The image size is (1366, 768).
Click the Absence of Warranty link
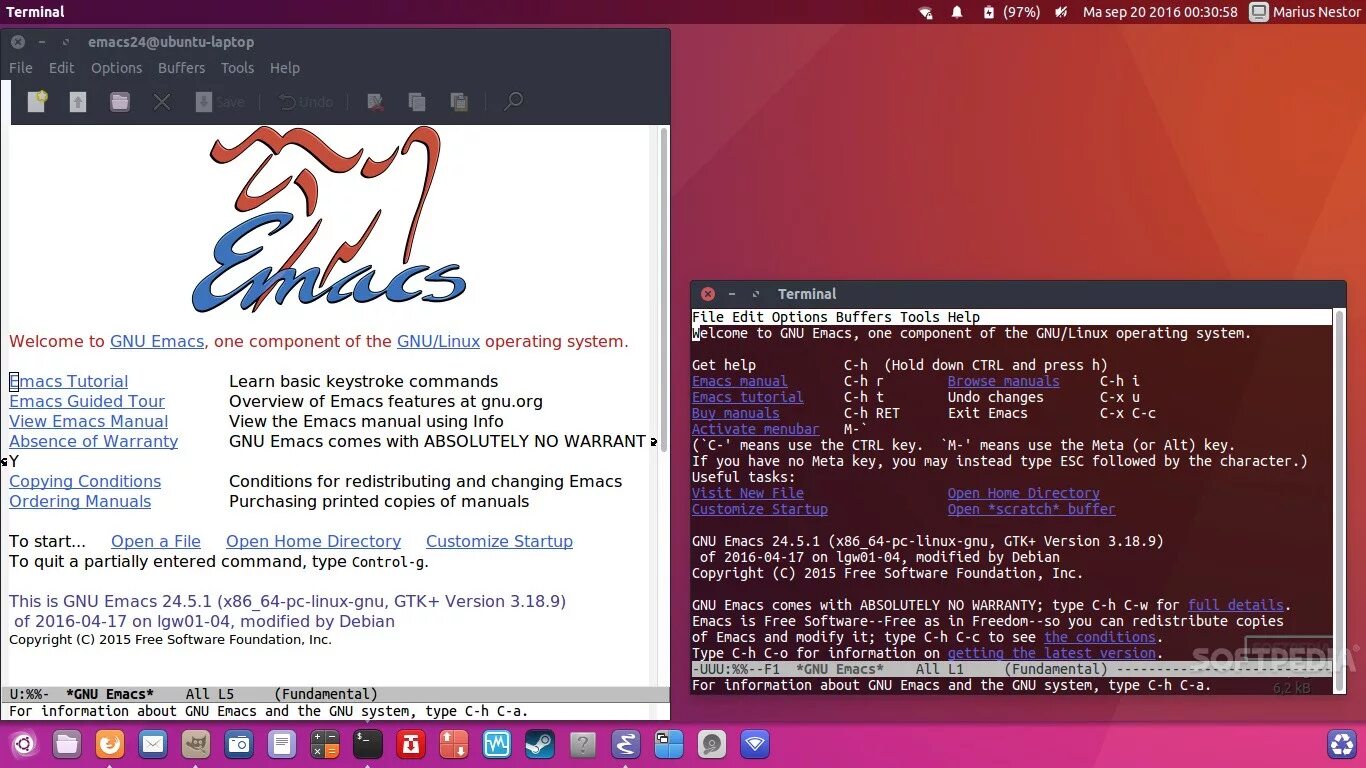(94, 441)
